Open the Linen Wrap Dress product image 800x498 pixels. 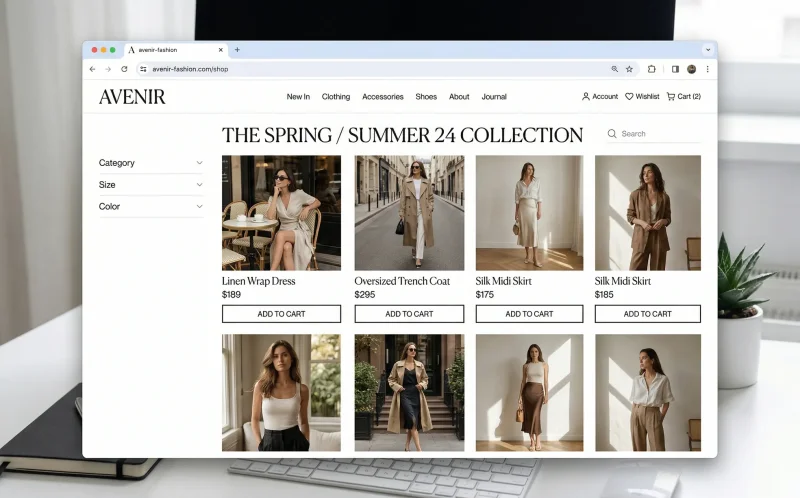tap(281, 212)
